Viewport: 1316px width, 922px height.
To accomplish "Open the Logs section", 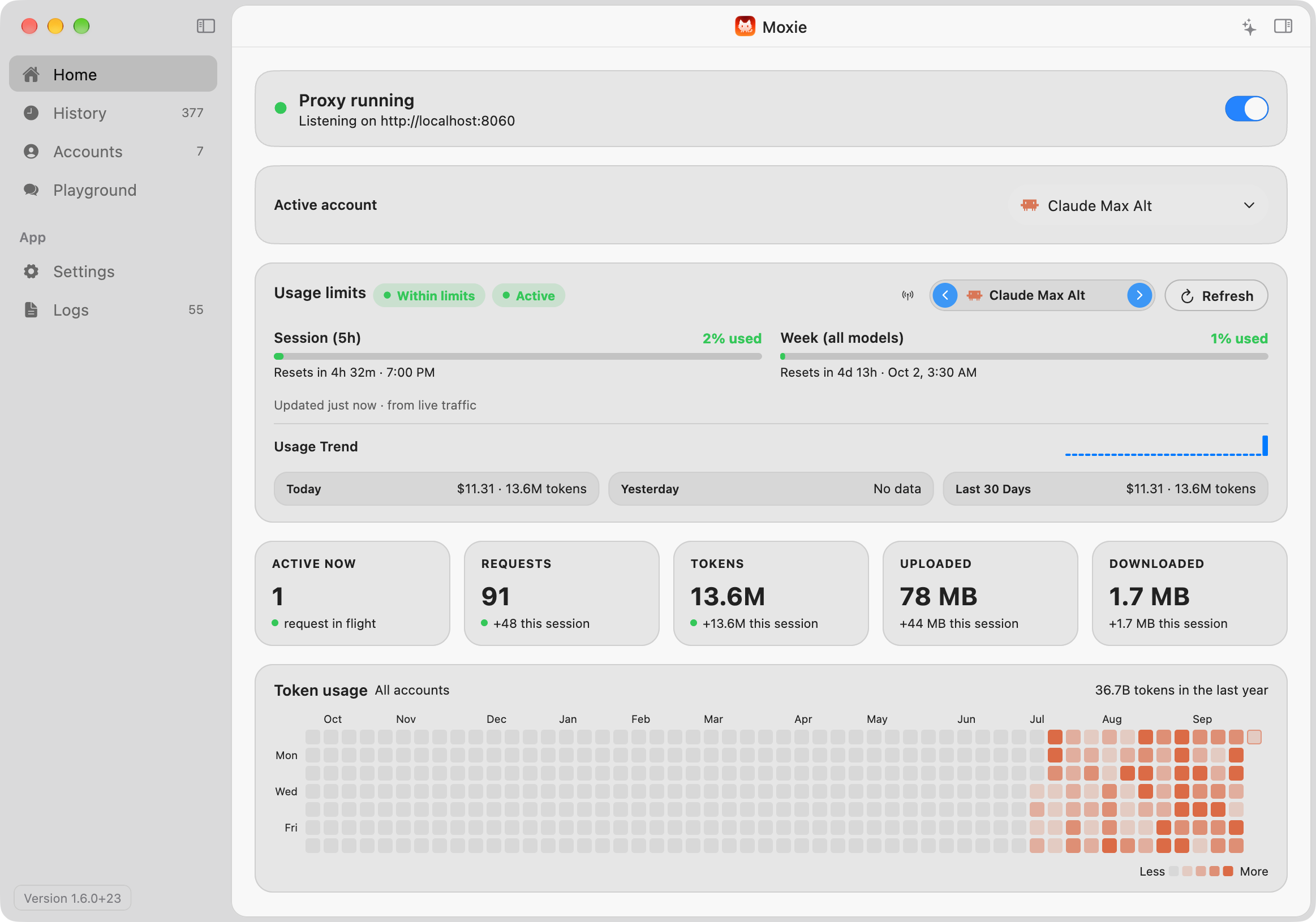I will (113, 309).
